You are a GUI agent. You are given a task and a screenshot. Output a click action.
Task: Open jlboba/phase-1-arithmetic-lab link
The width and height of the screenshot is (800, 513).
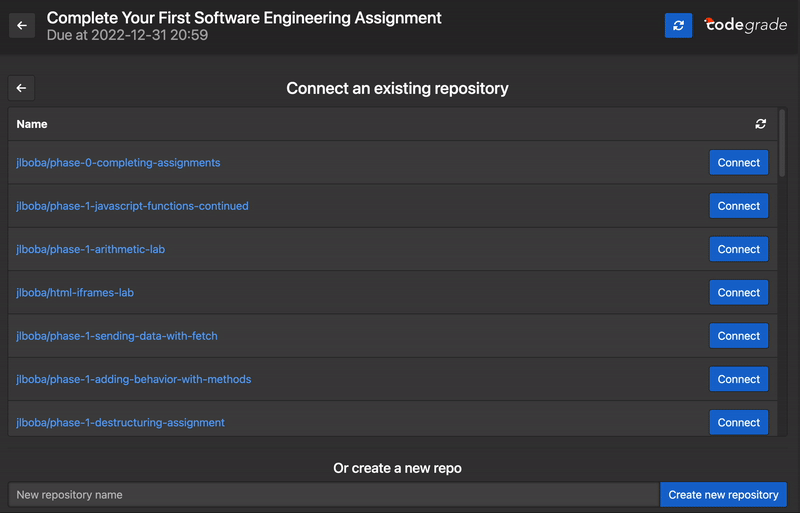tap(91, 249)
